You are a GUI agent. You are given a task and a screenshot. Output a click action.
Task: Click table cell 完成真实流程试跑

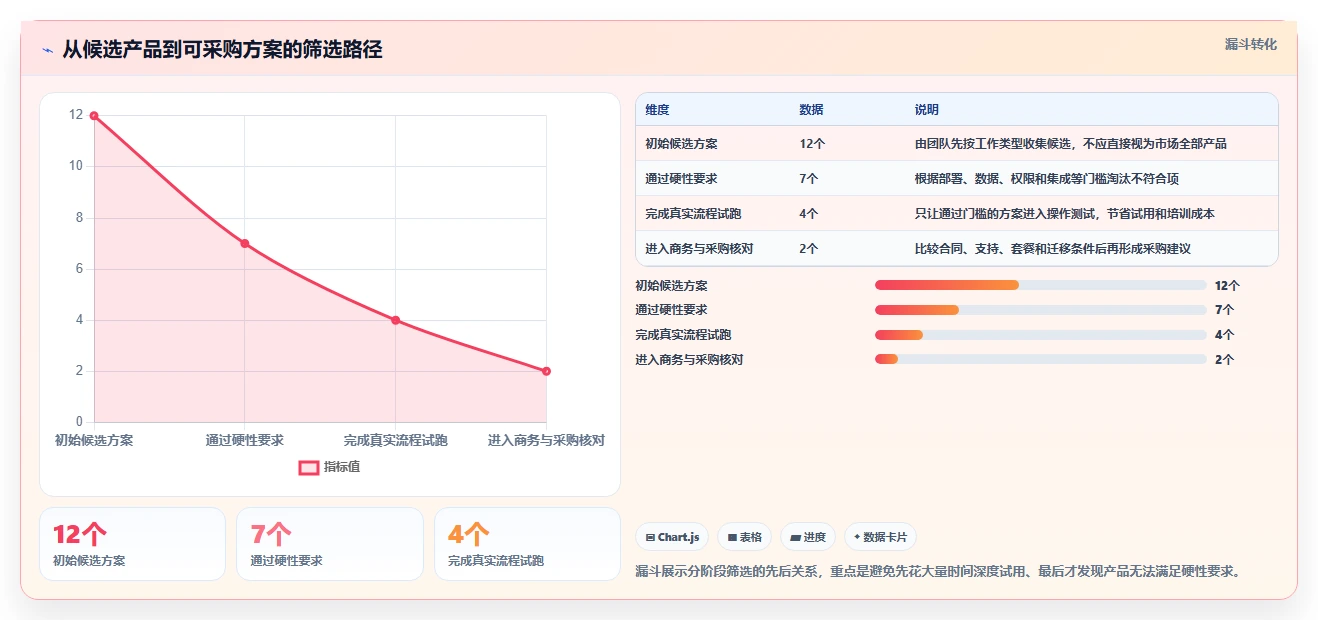[x=693, y=214]
